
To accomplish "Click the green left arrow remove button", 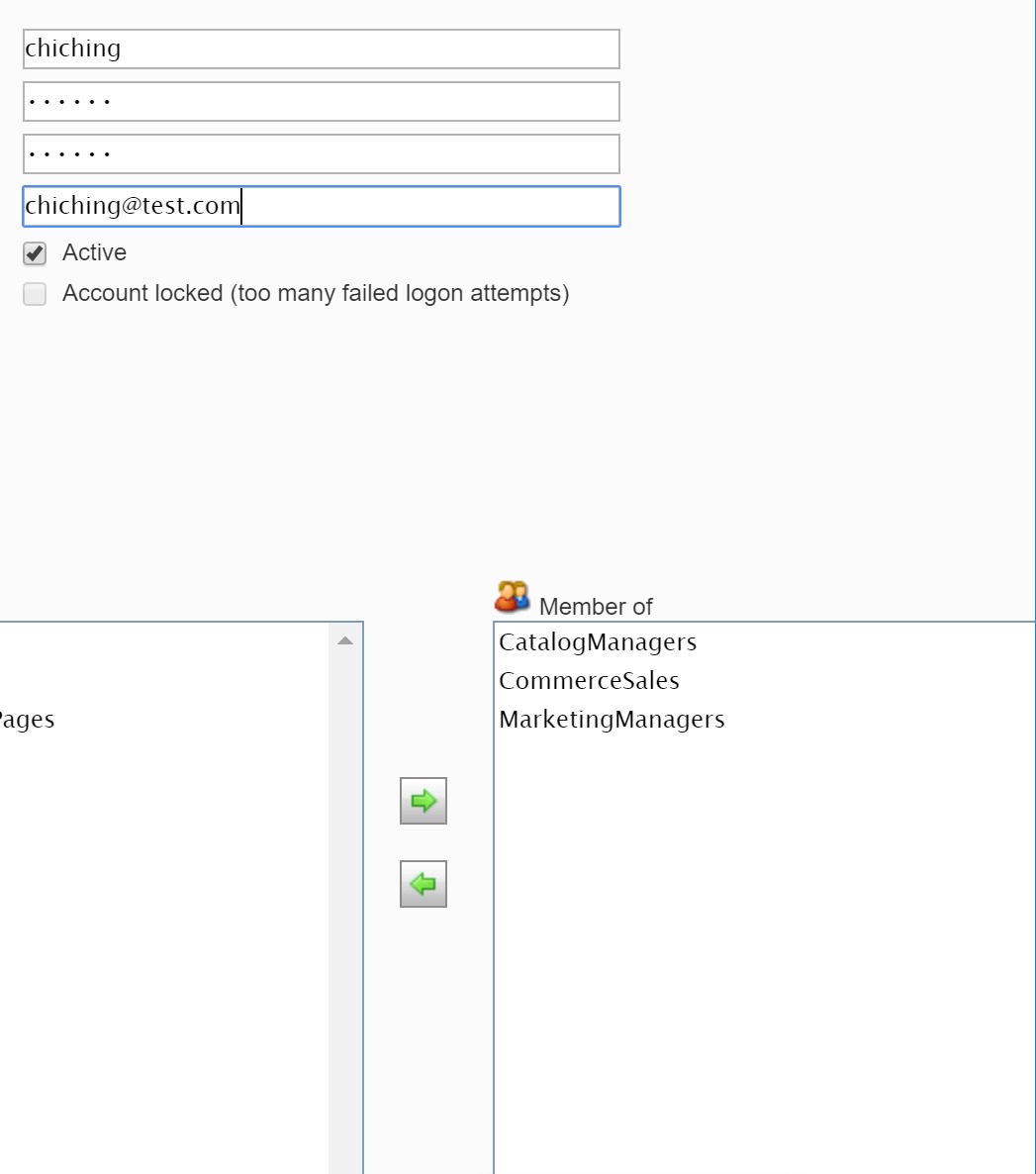I will 424,884.
